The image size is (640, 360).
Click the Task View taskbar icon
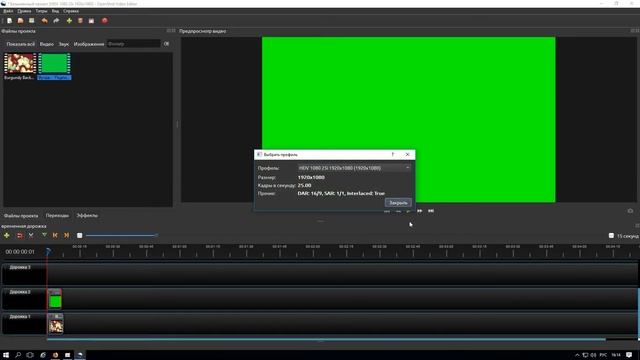point(30,355)
